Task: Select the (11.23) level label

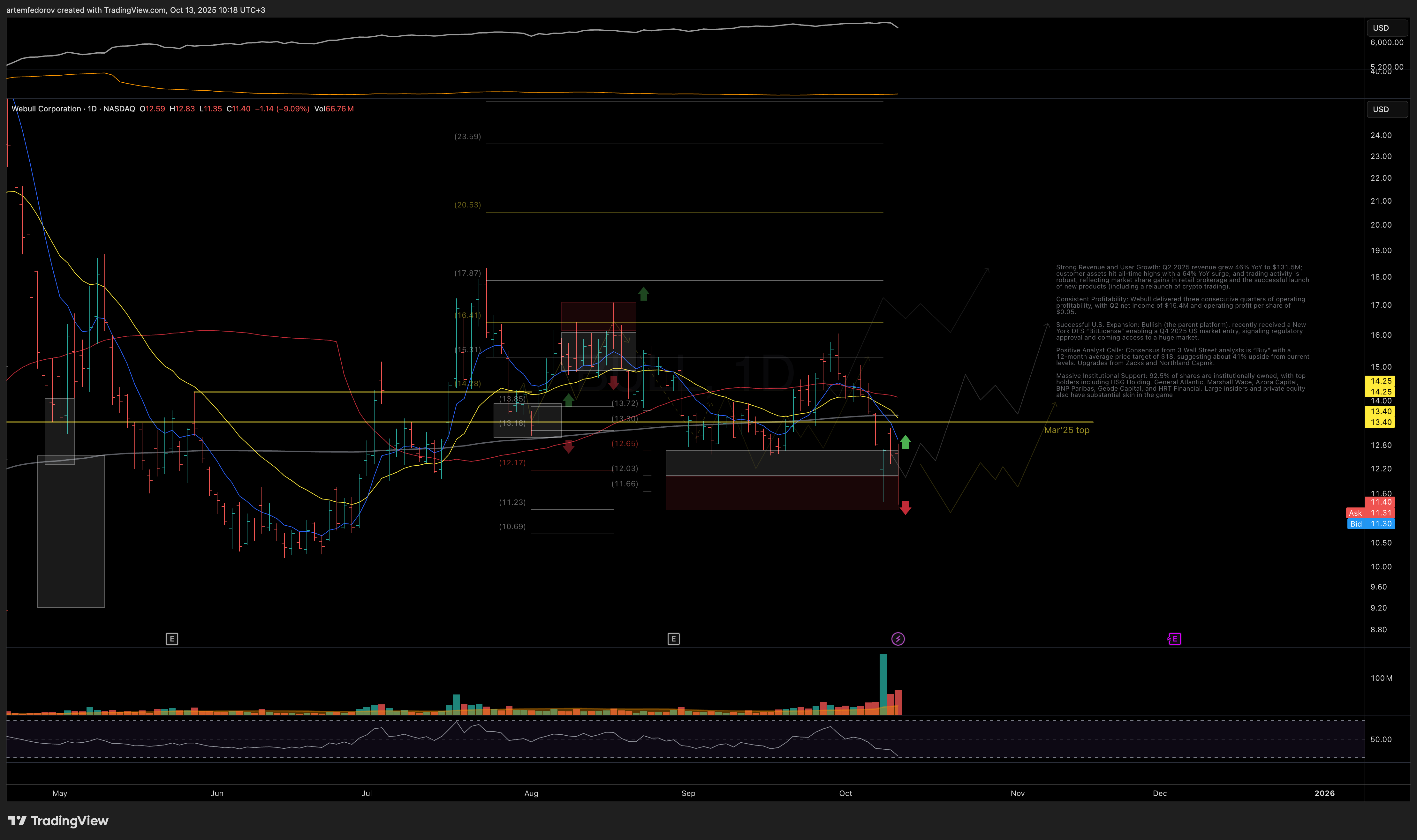Action: click(x=512, y=502)
